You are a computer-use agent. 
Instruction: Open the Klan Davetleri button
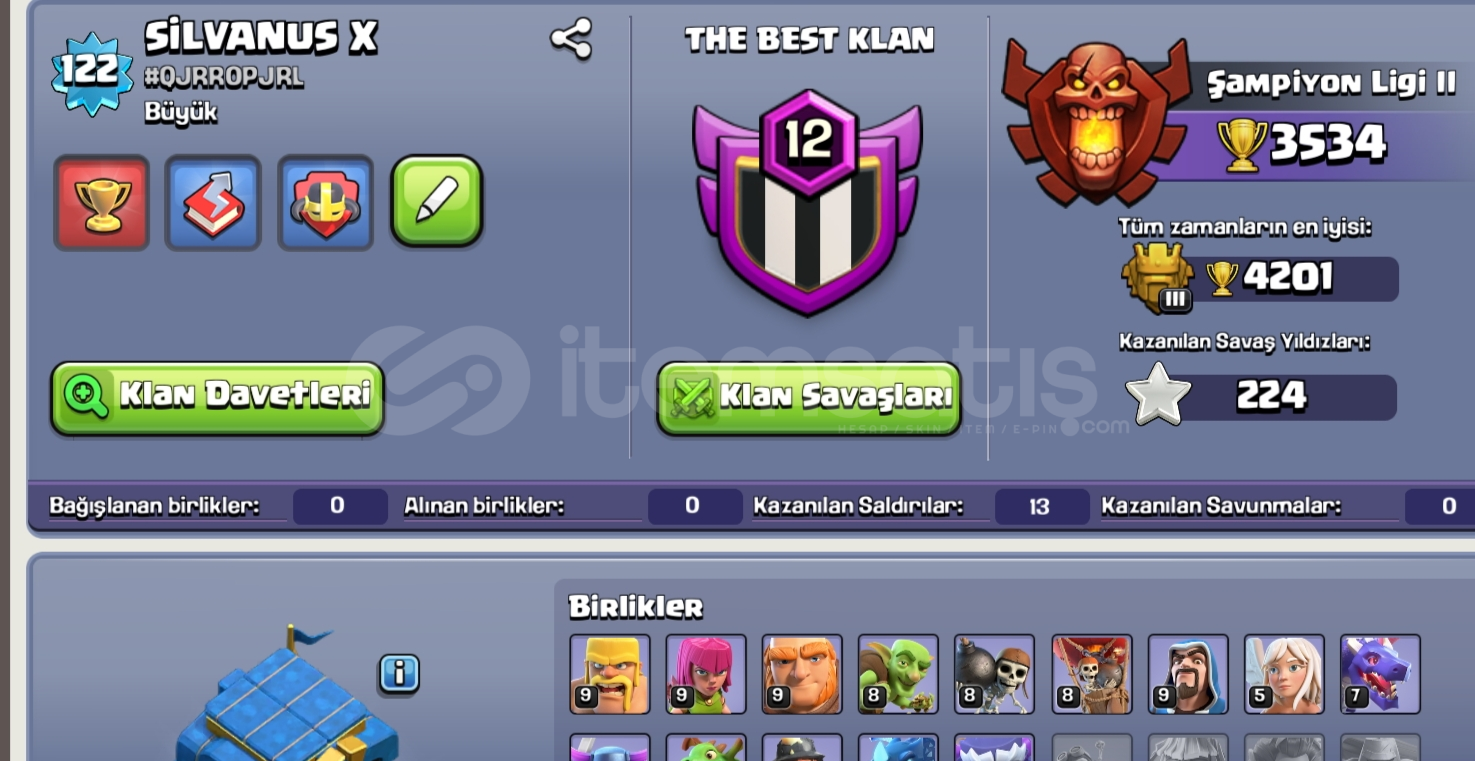click(x=217, y=397)
